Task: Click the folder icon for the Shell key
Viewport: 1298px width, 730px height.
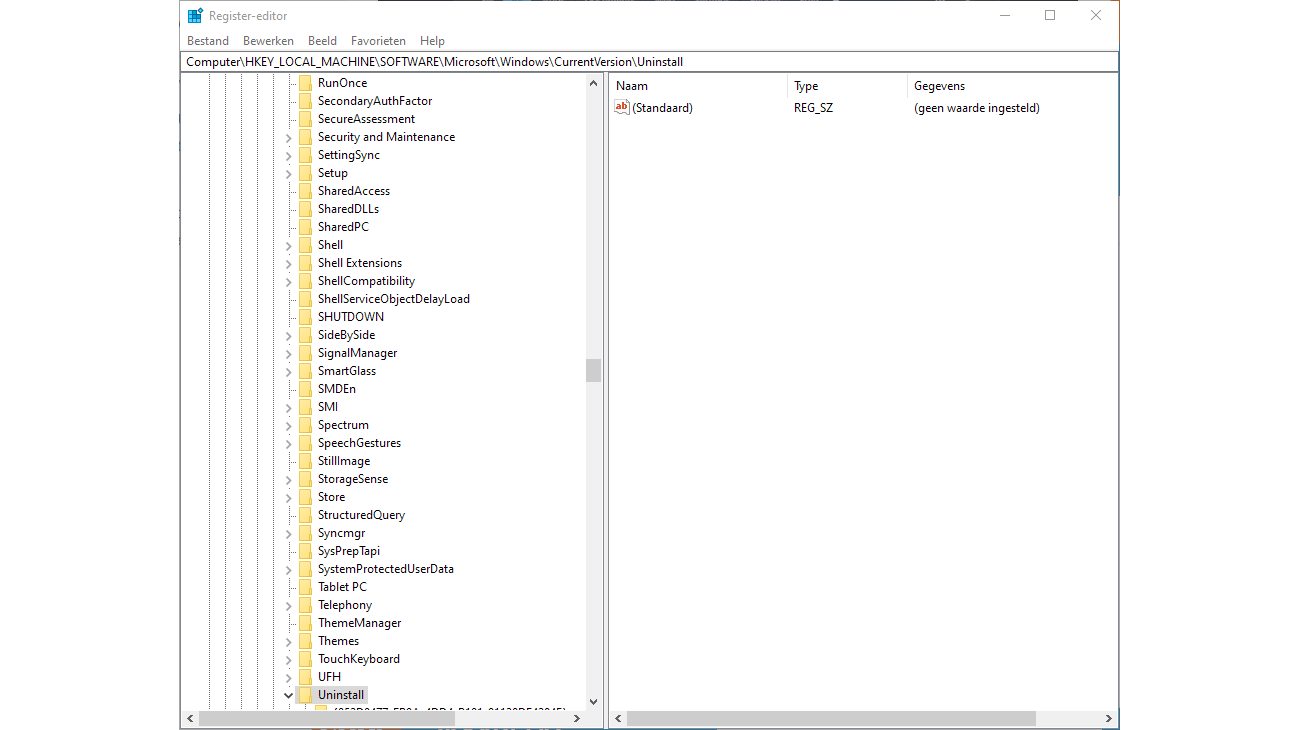Action: click(306, 245)
